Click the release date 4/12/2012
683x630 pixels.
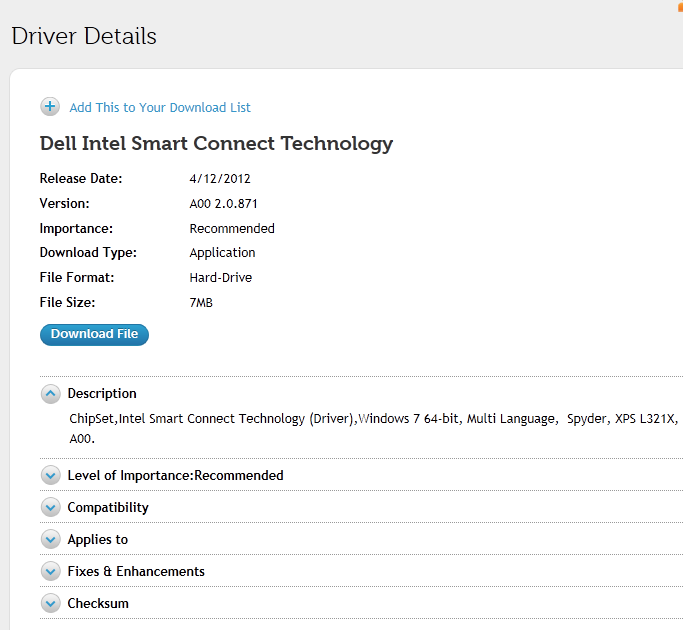click(220, 179)
